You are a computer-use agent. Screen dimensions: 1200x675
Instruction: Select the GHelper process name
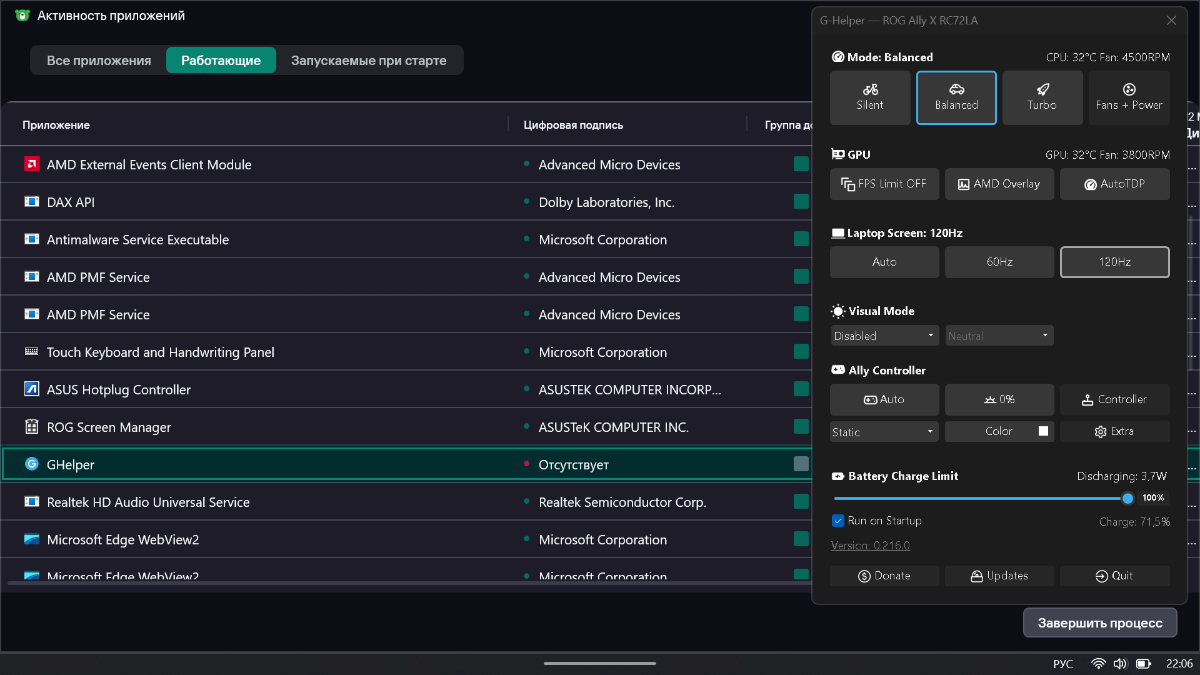click(x=71, y=465)
